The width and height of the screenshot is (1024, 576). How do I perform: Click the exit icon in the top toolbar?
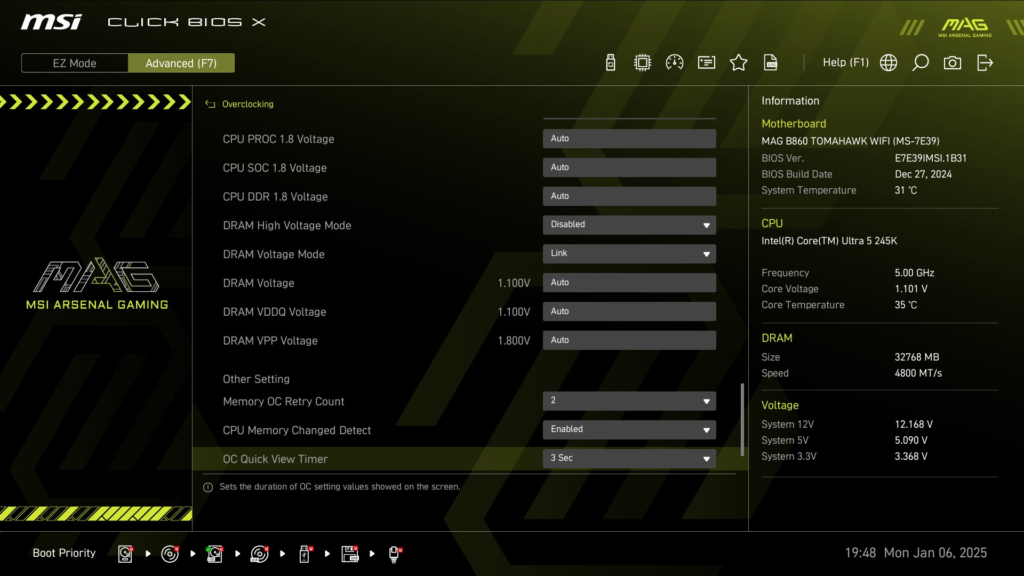click(985, 61)
